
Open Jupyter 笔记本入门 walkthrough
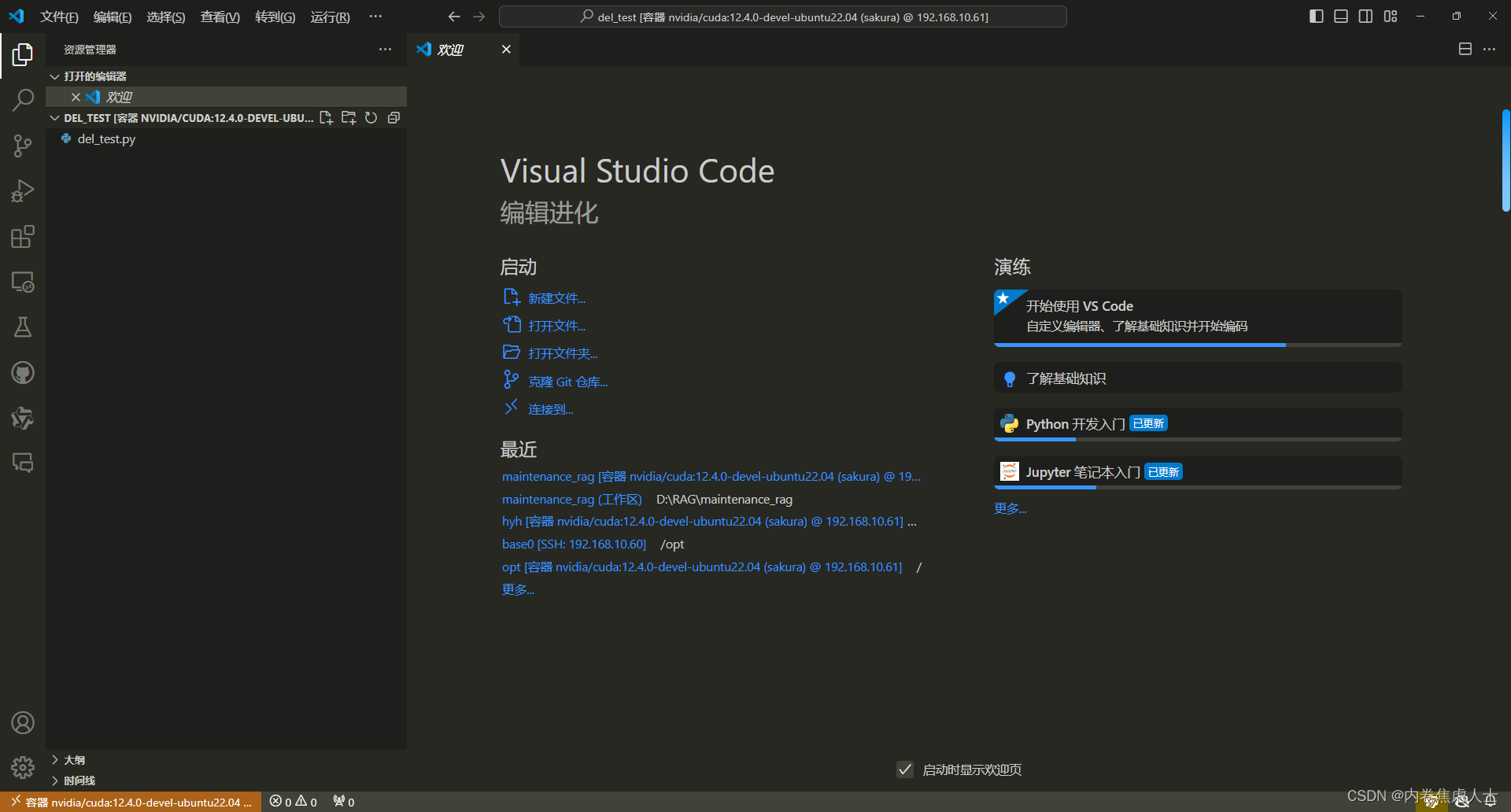1198,473
